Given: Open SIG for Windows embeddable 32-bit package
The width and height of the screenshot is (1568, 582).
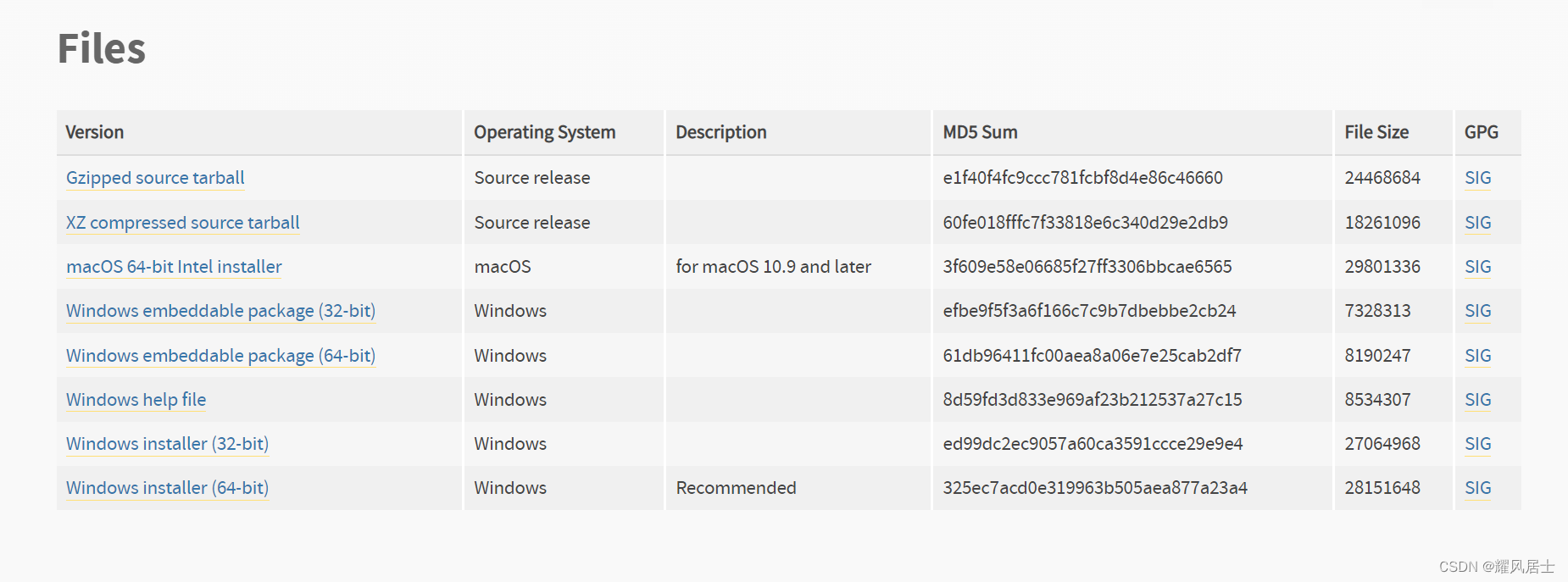Looking at the screenshot, I should pos(1477,311).
